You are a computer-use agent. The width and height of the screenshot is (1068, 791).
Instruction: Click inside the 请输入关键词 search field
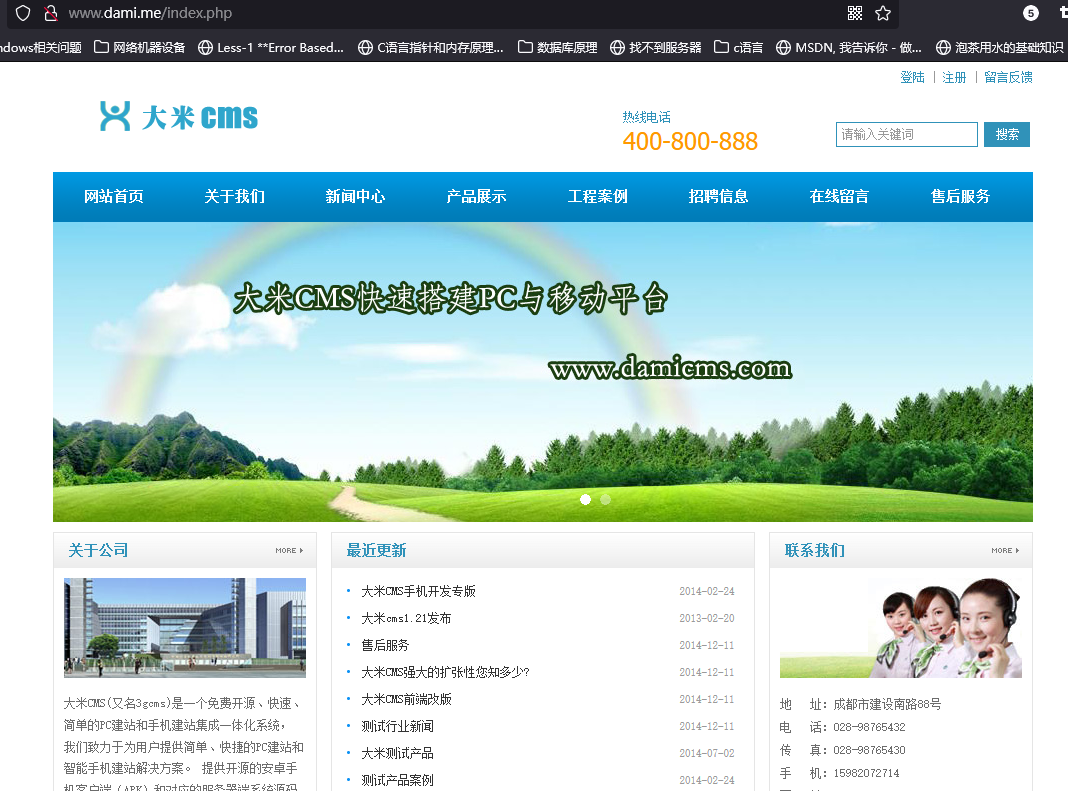pos(905,133)
